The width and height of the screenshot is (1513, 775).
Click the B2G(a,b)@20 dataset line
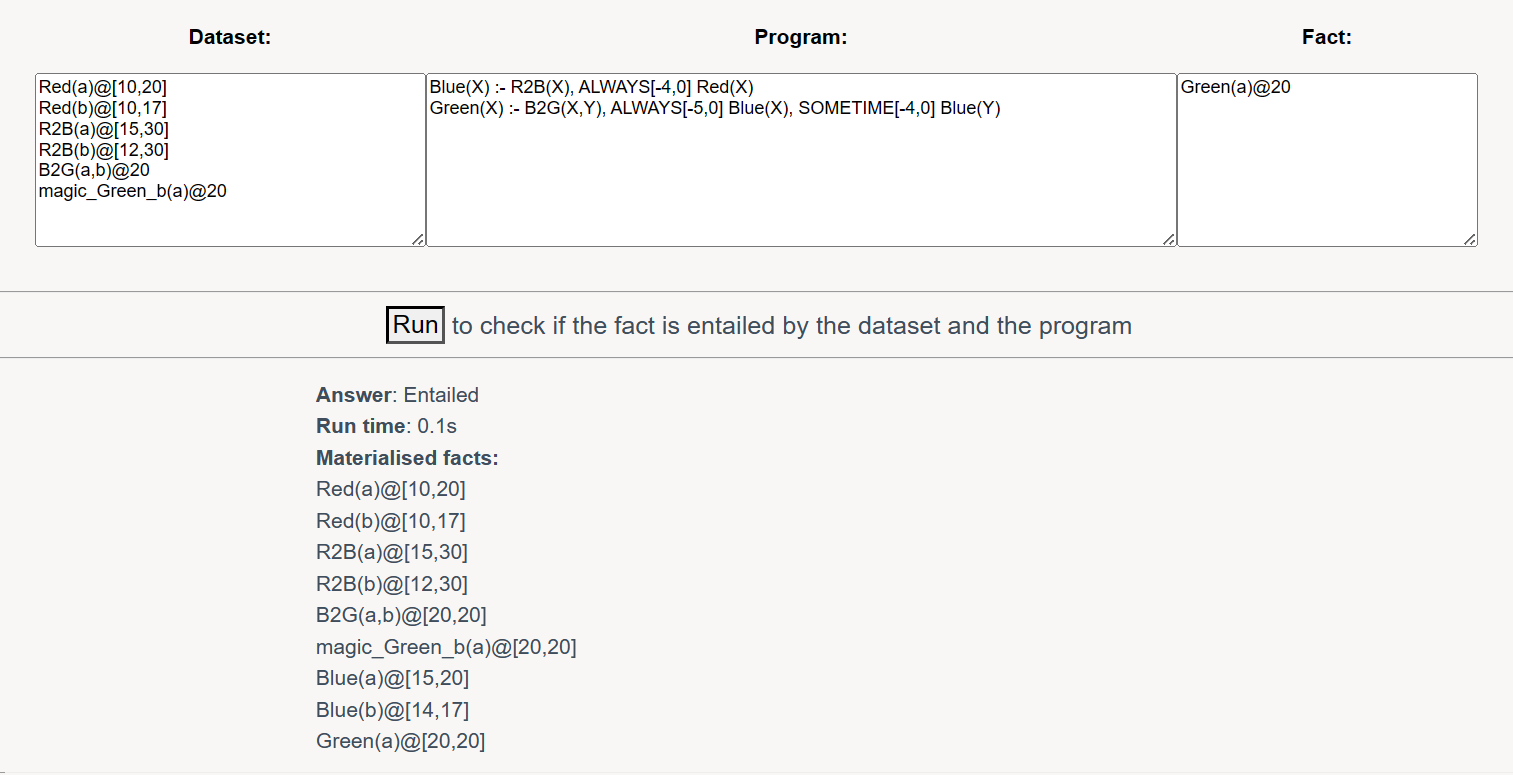coord(94,170)
